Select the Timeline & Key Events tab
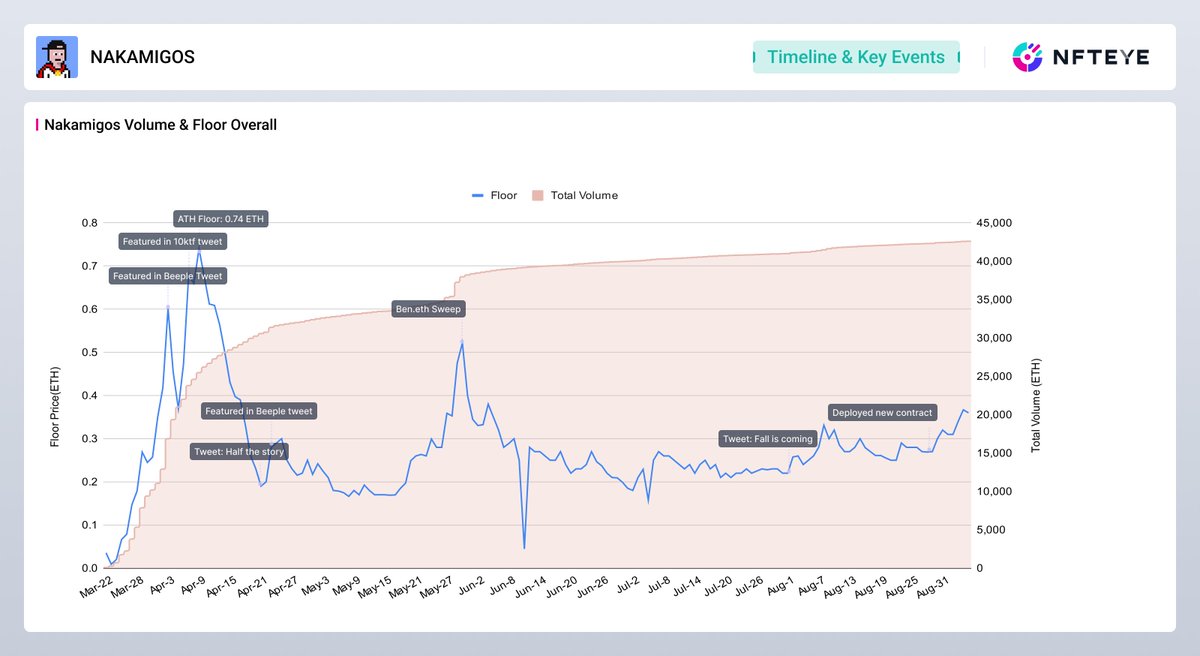Viewport: 1200px width, 656px height. click(x=856, y=57)
